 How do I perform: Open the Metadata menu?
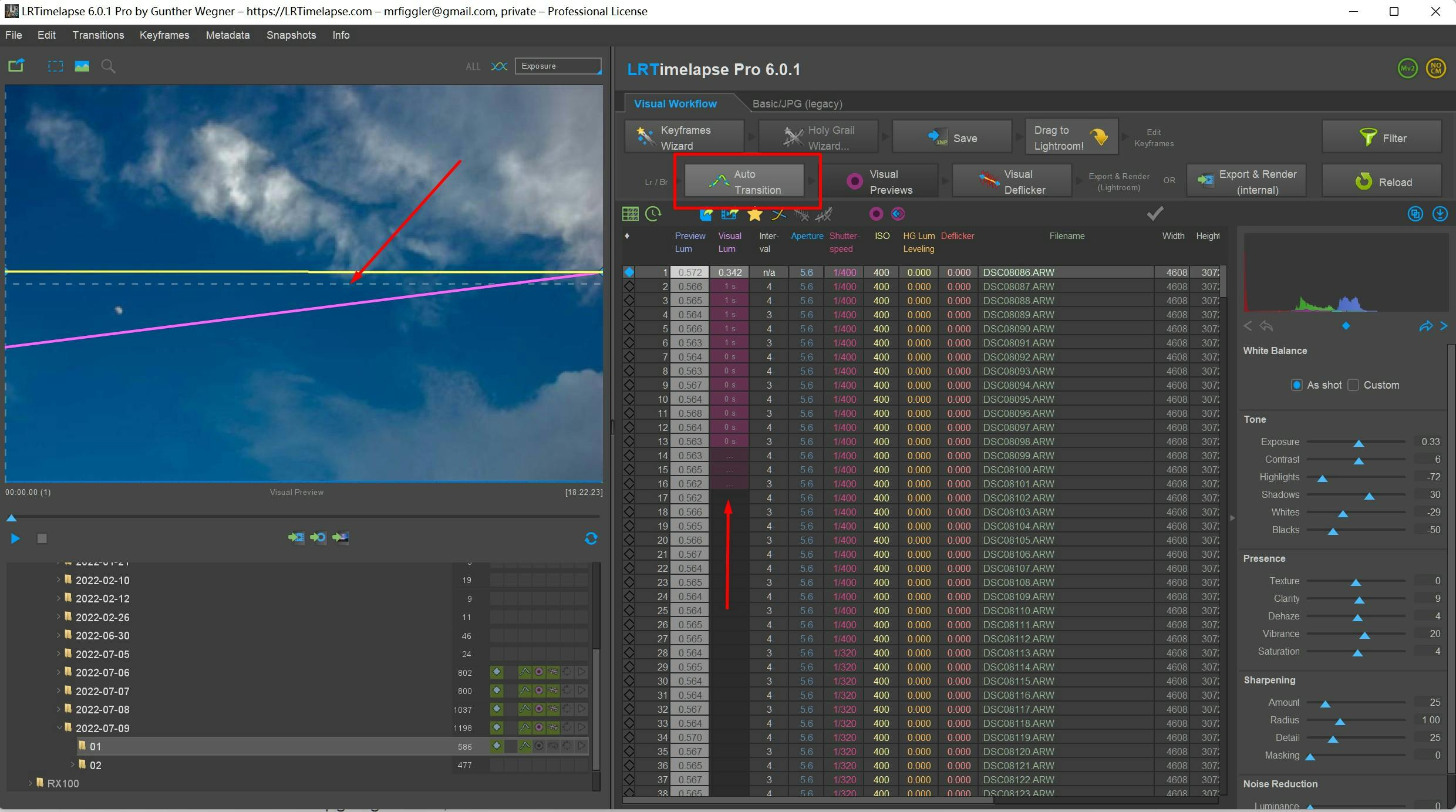click(x=228, y=35)
